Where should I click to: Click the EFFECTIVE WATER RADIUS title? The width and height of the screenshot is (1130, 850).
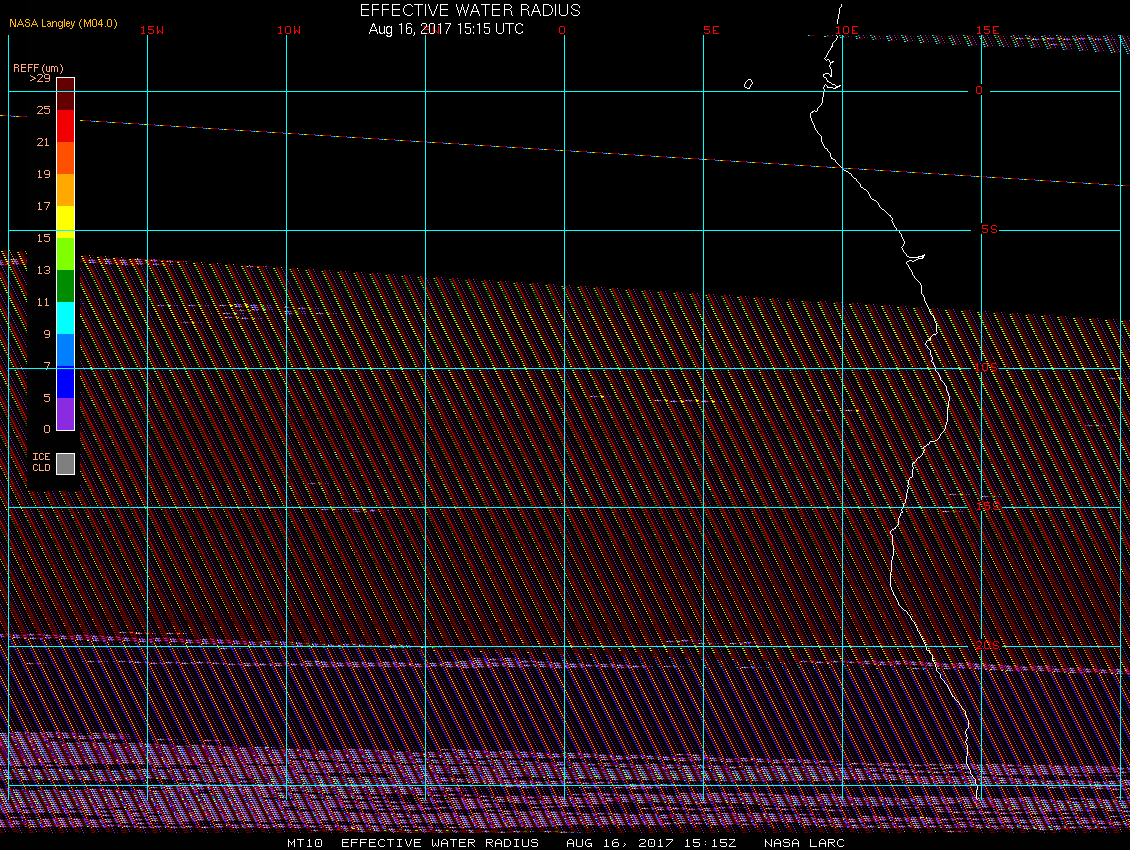click(x=470, y=11)
